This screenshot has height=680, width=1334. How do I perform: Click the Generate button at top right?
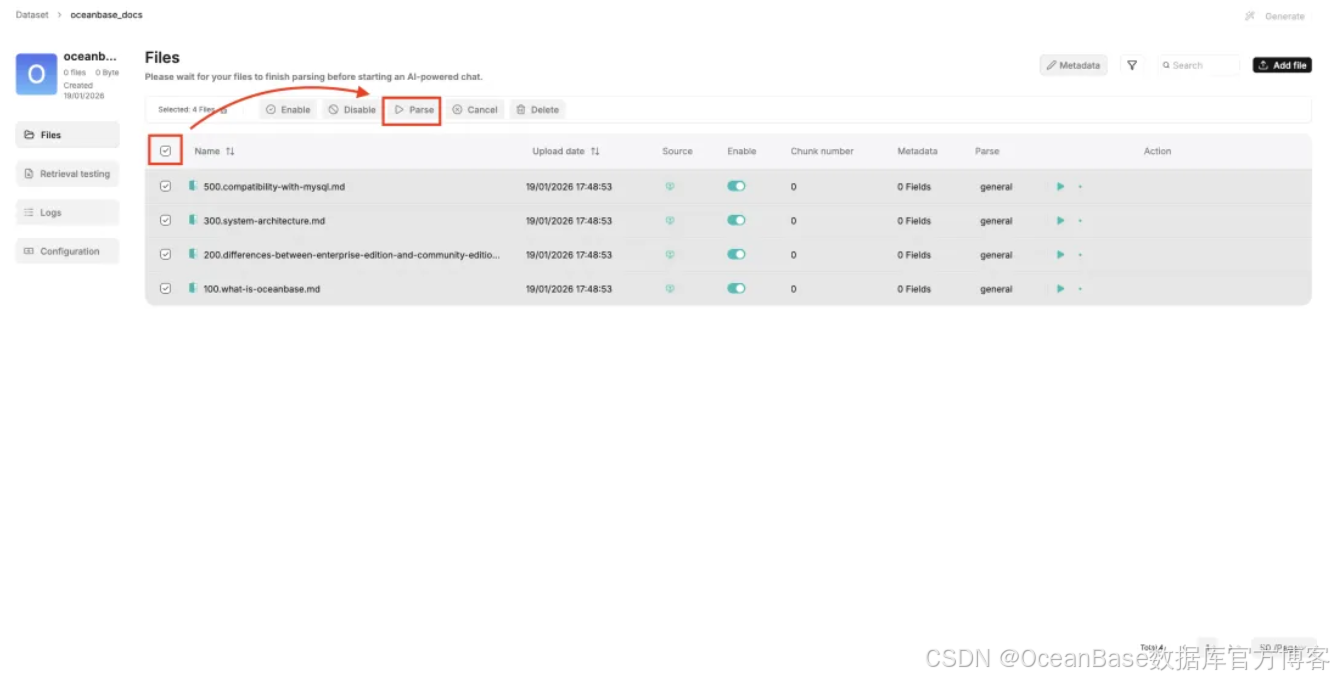click(1275, 16)
